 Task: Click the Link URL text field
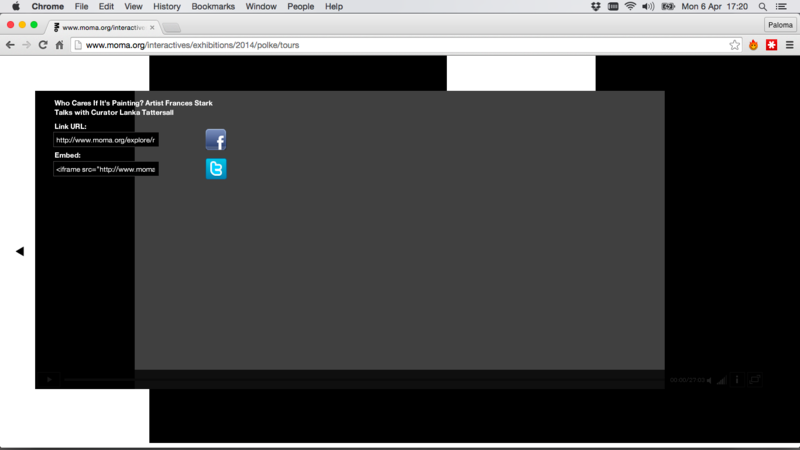[106, 140]
